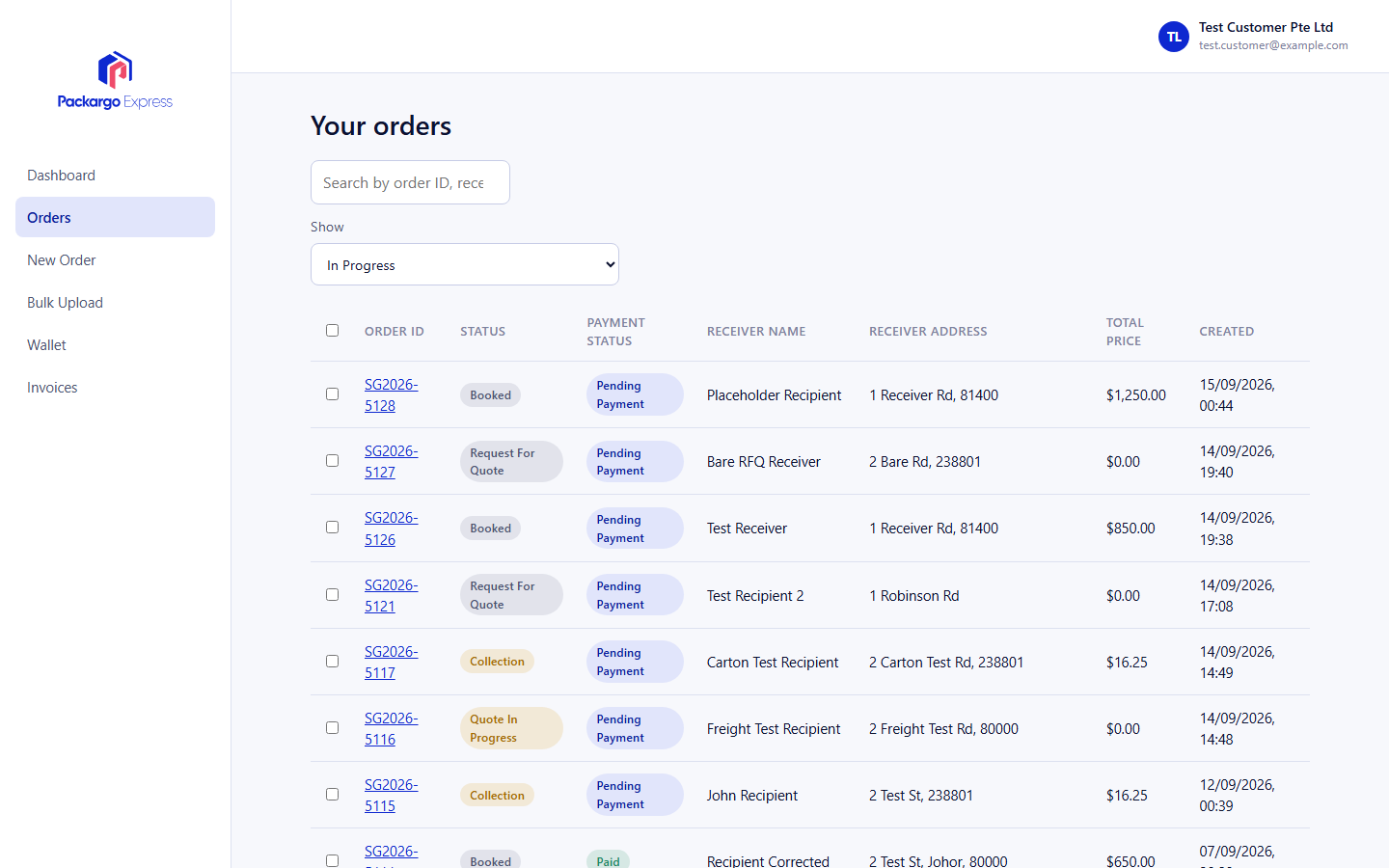Select checkbox for order SG2026-5126
Screen dimensions: 1389x868
(x=332, y=528)
